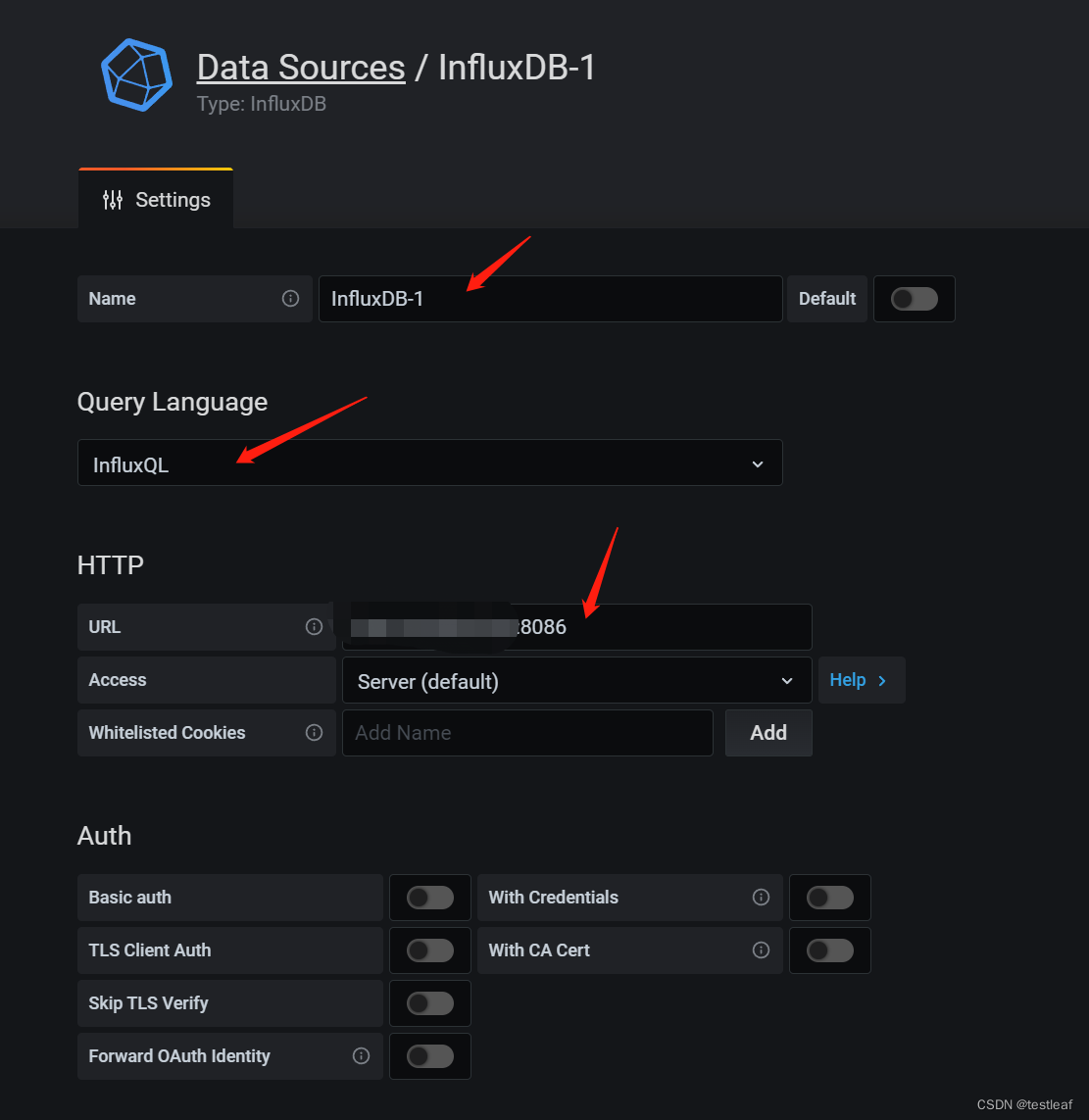Click the Settings tab sliders icon
The height and width of the screenshot is (1120, 1089).
point(112,200)
